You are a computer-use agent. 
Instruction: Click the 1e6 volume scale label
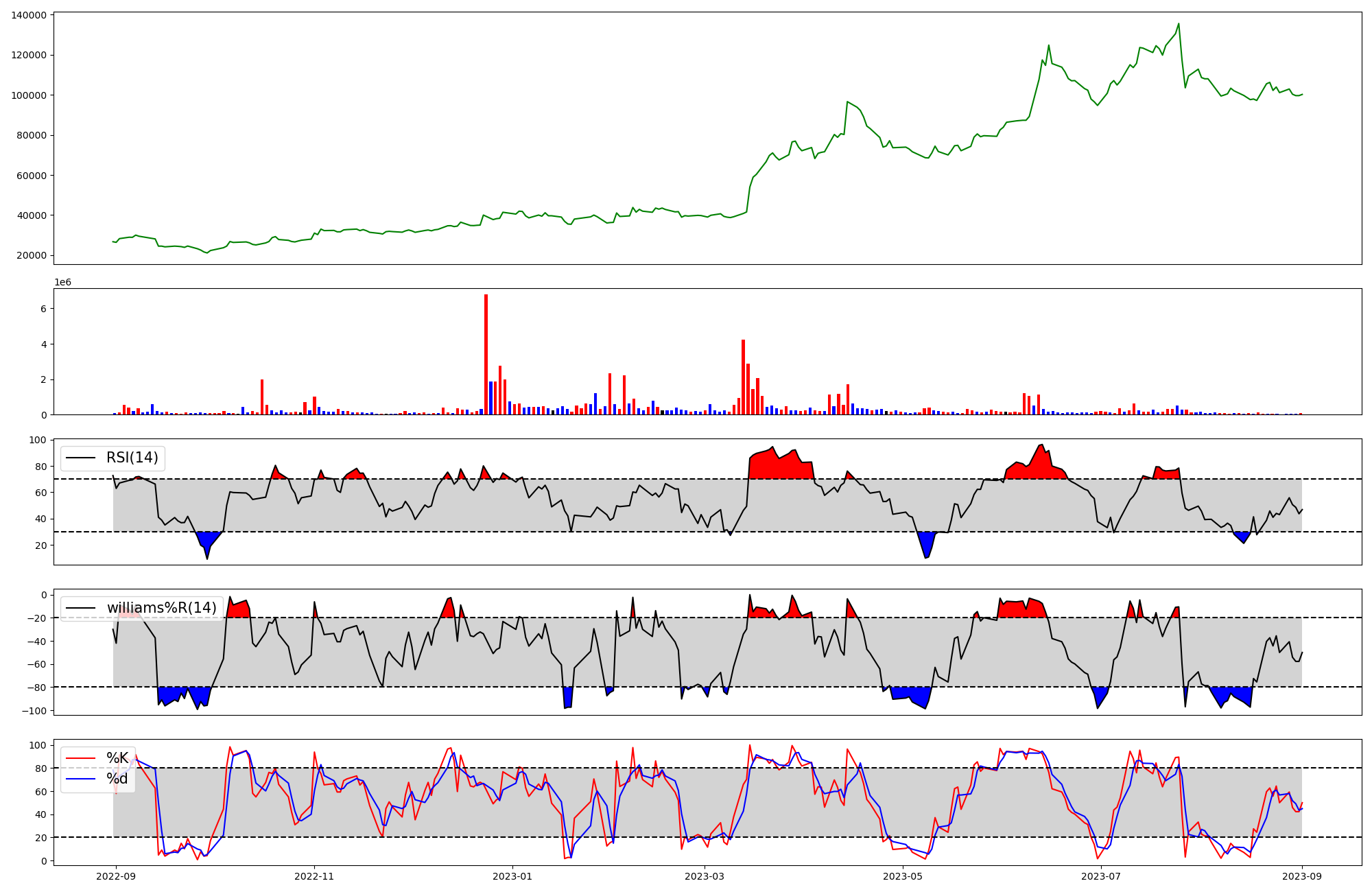pyautogui.click(x=62, y=283)
